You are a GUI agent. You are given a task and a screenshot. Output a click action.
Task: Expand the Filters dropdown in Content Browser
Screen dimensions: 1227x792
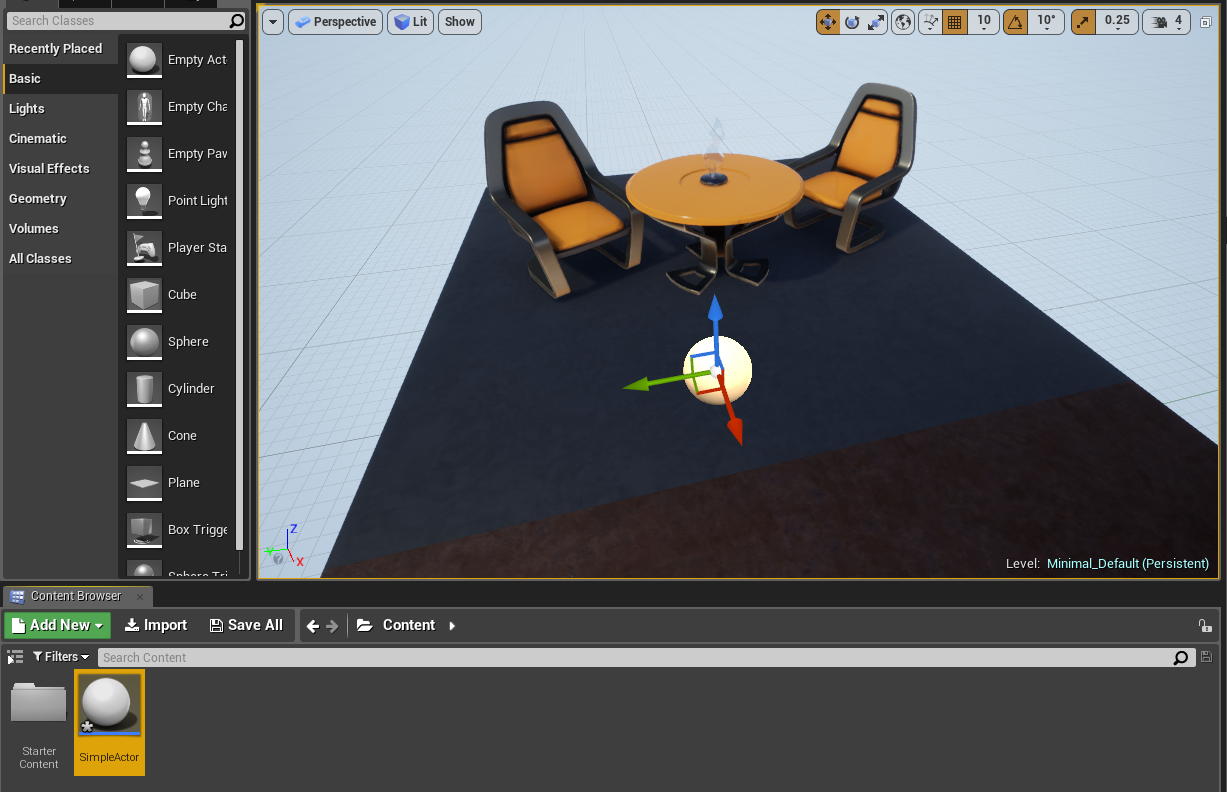(x=61, y=657)
